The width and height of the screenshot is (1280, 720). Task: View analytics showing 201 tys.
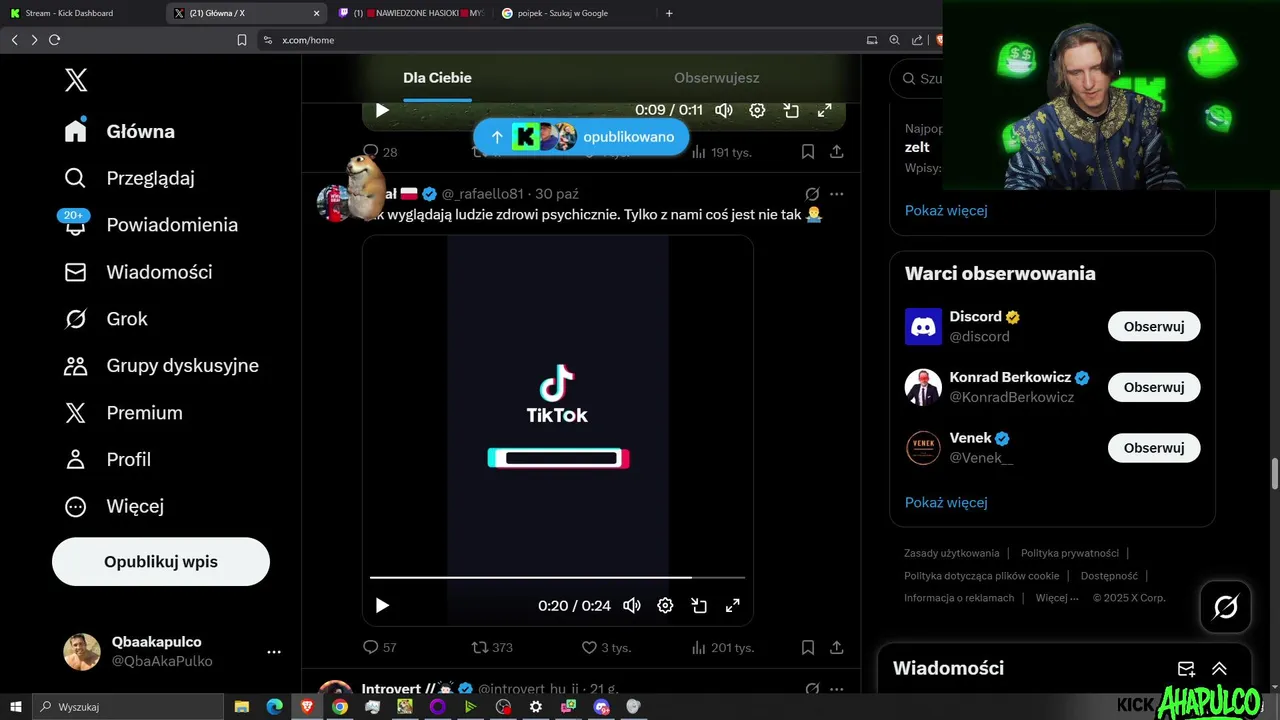pos(722,647)
